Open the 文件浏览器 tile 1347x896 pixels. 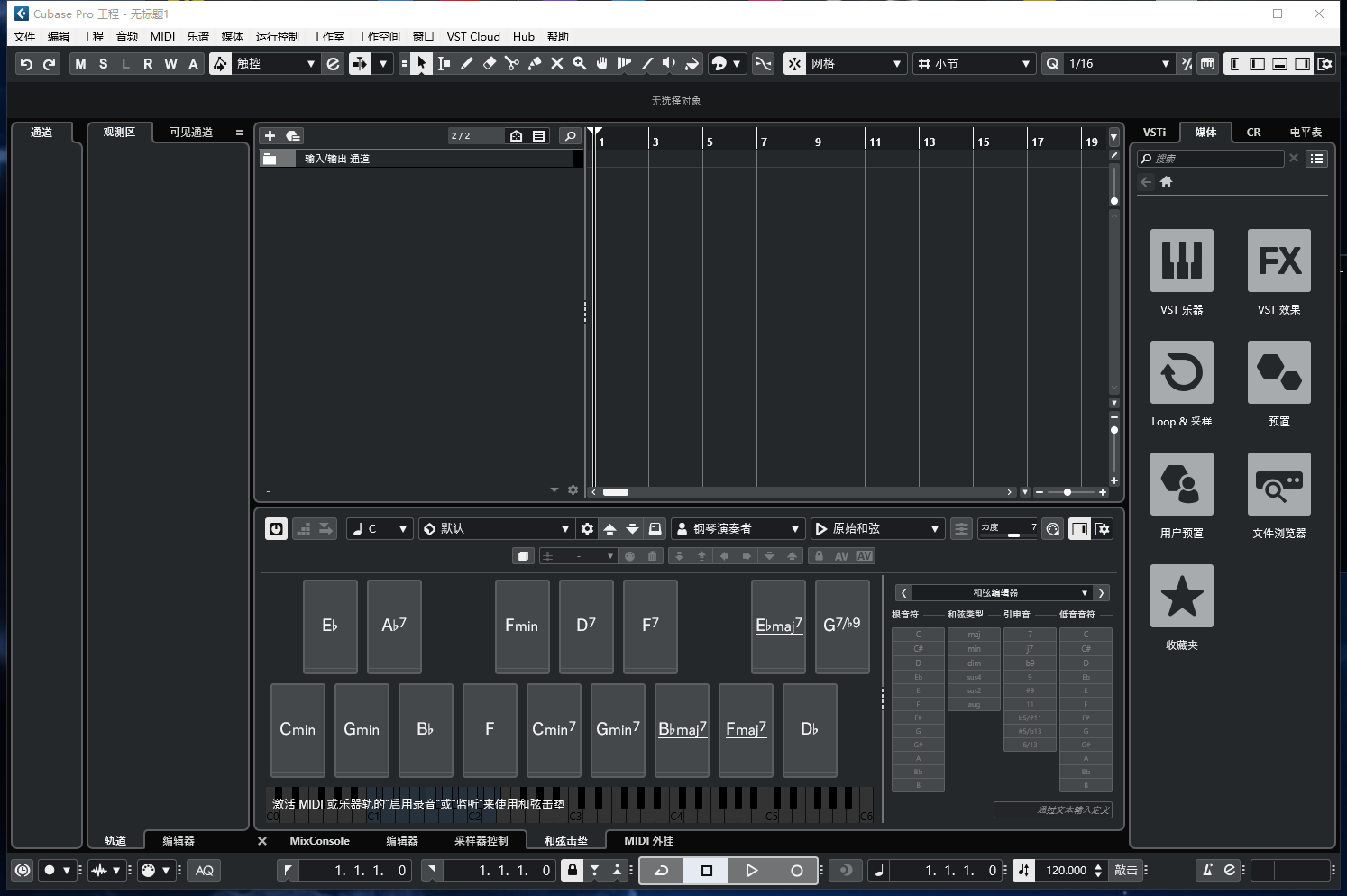(1278, 484)
